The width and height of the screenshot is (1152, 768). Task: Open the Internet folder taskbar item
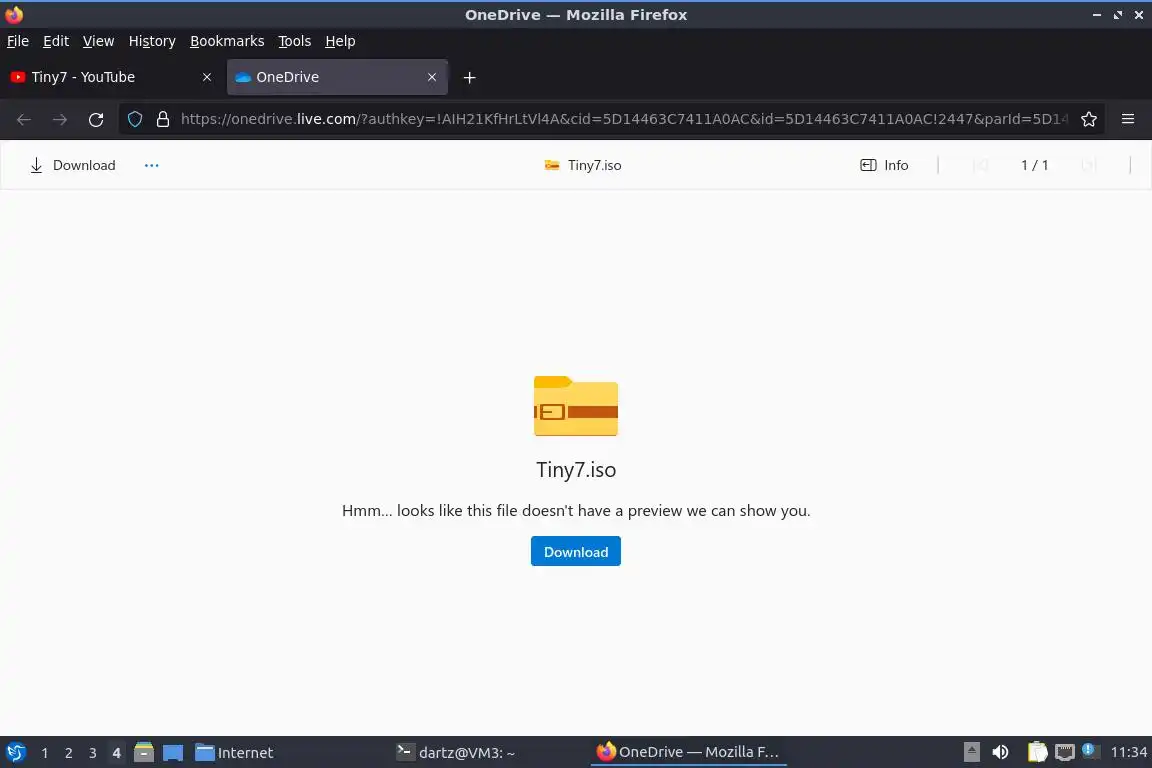click(234, 753)
